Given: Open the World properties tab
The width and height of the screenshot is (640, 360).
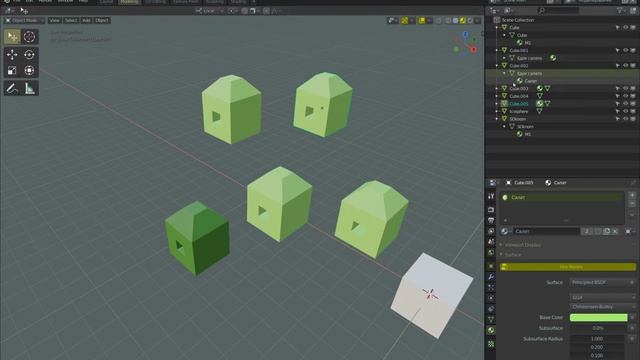Looking at the screenshot, I should (x=491, y=253).
